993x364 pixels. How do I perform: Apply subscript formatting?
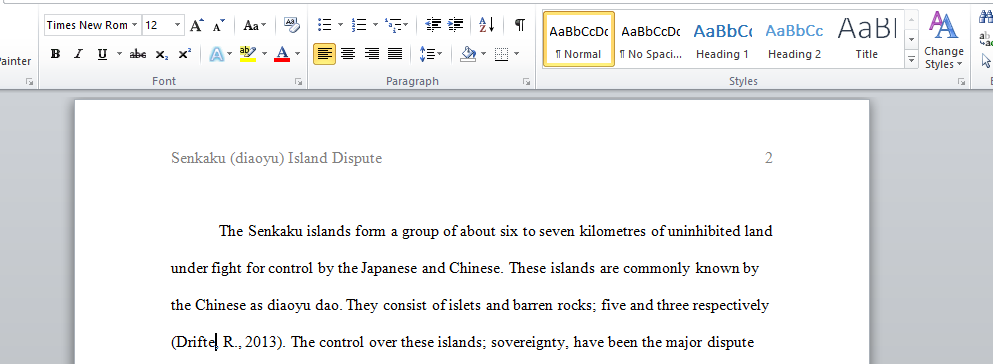point(161,54)
